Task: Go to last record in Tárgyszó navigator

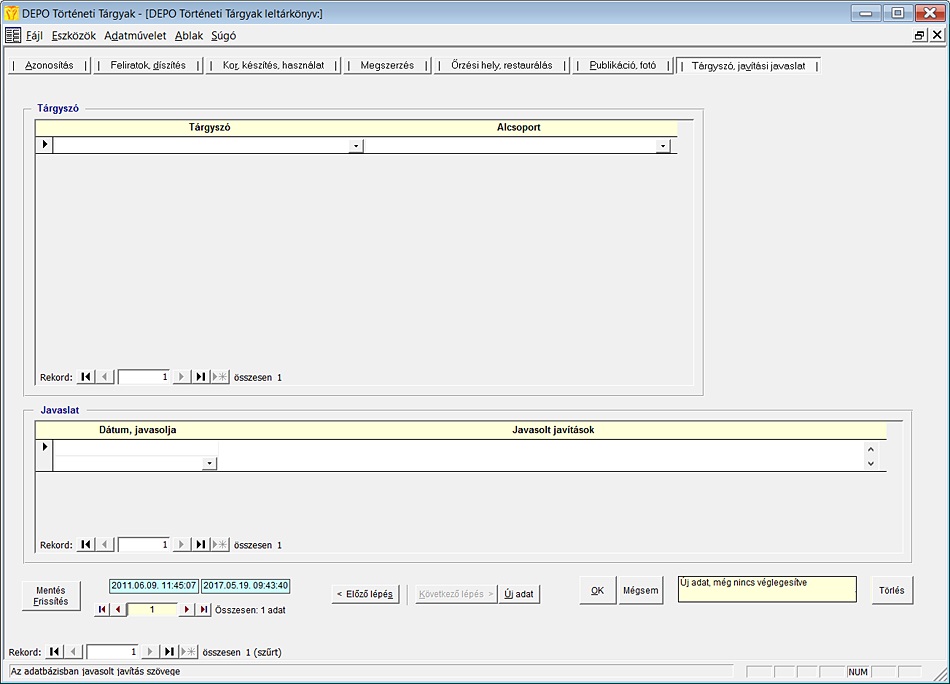Action: click(x=201, y=377)
